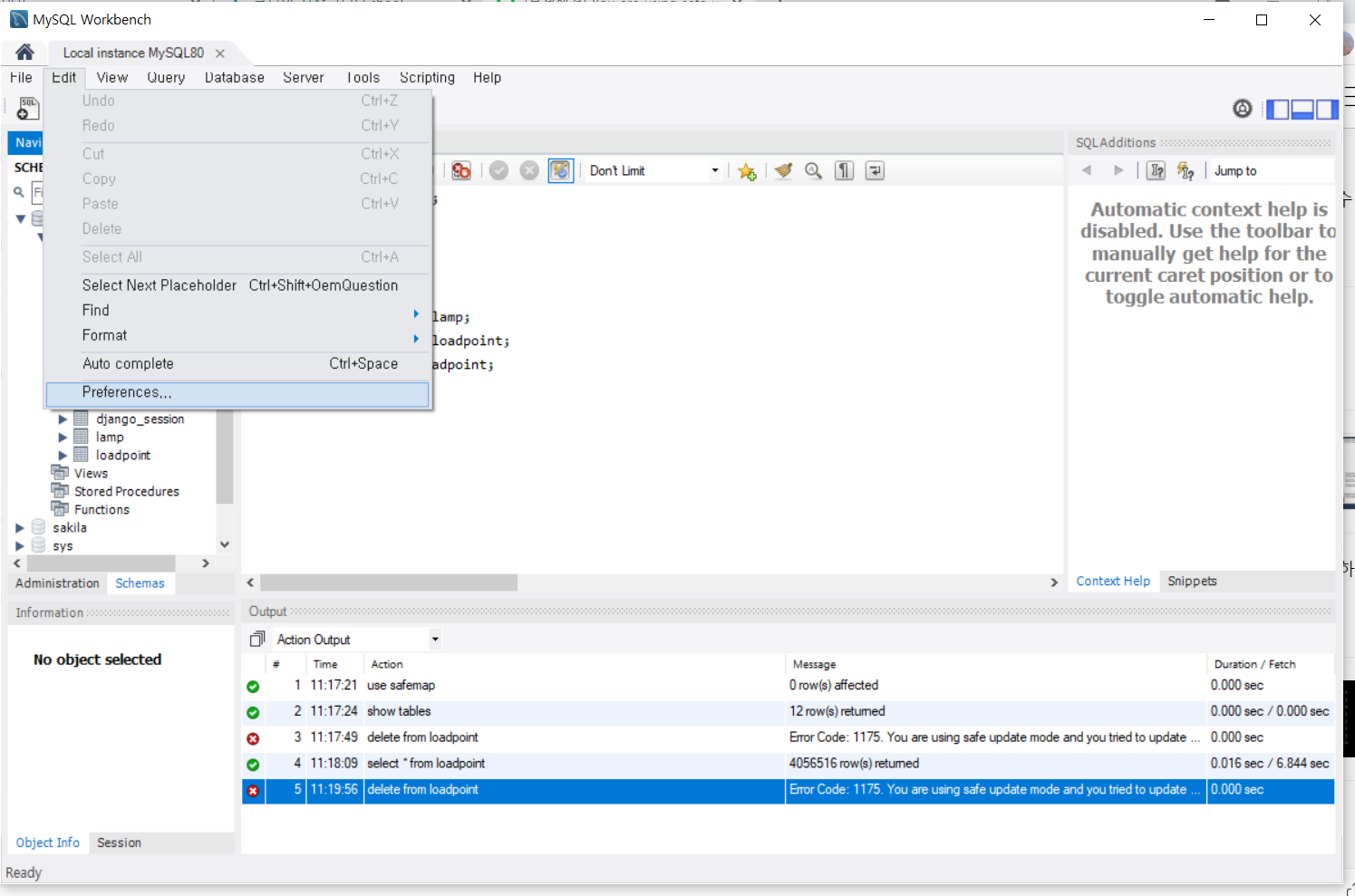Click the commit transaction checkmark icon
This screenshot has height=896, width=1355.
pos(498,170)
